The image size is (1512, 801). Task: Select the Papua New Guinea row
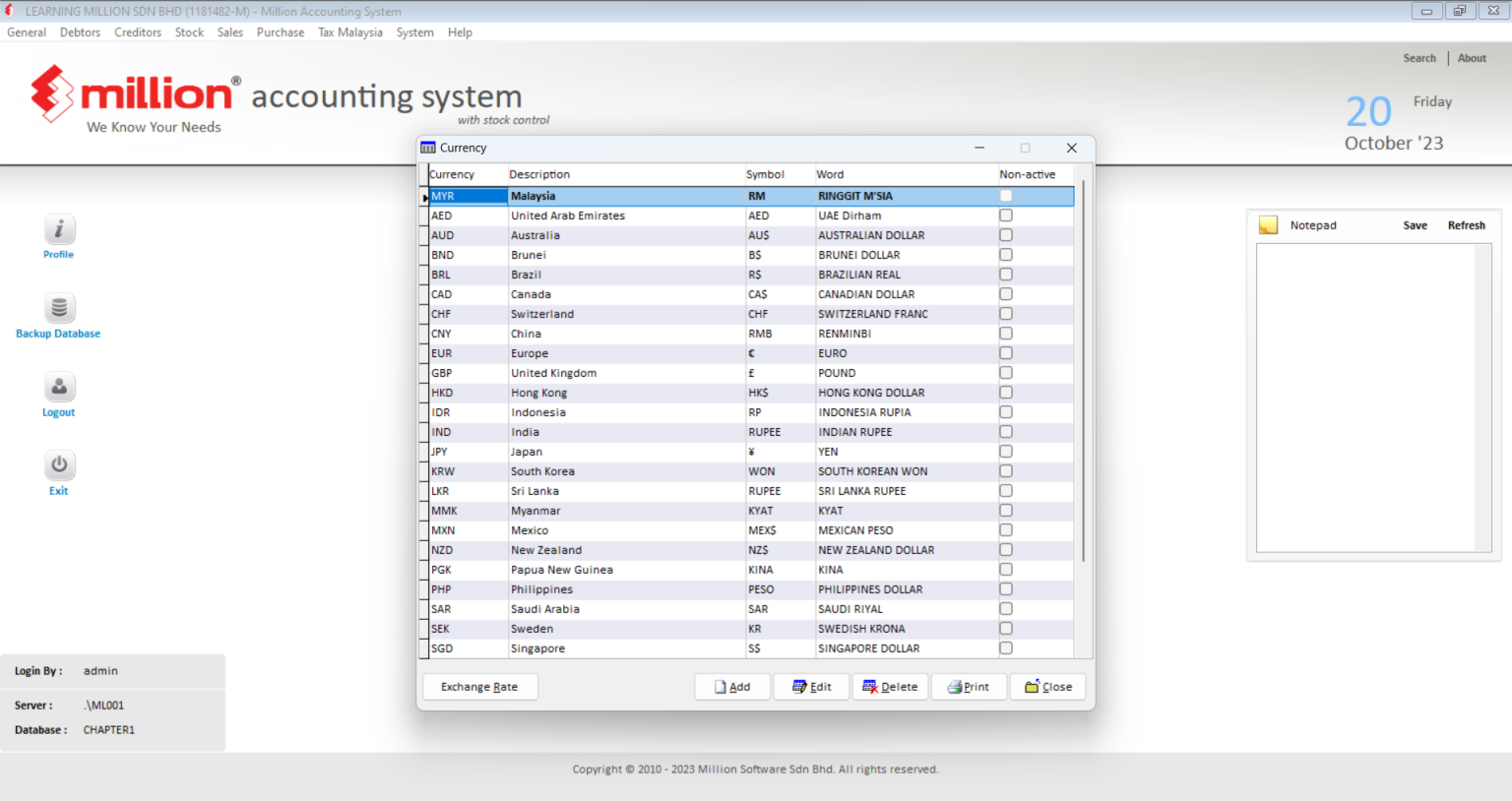751,570
